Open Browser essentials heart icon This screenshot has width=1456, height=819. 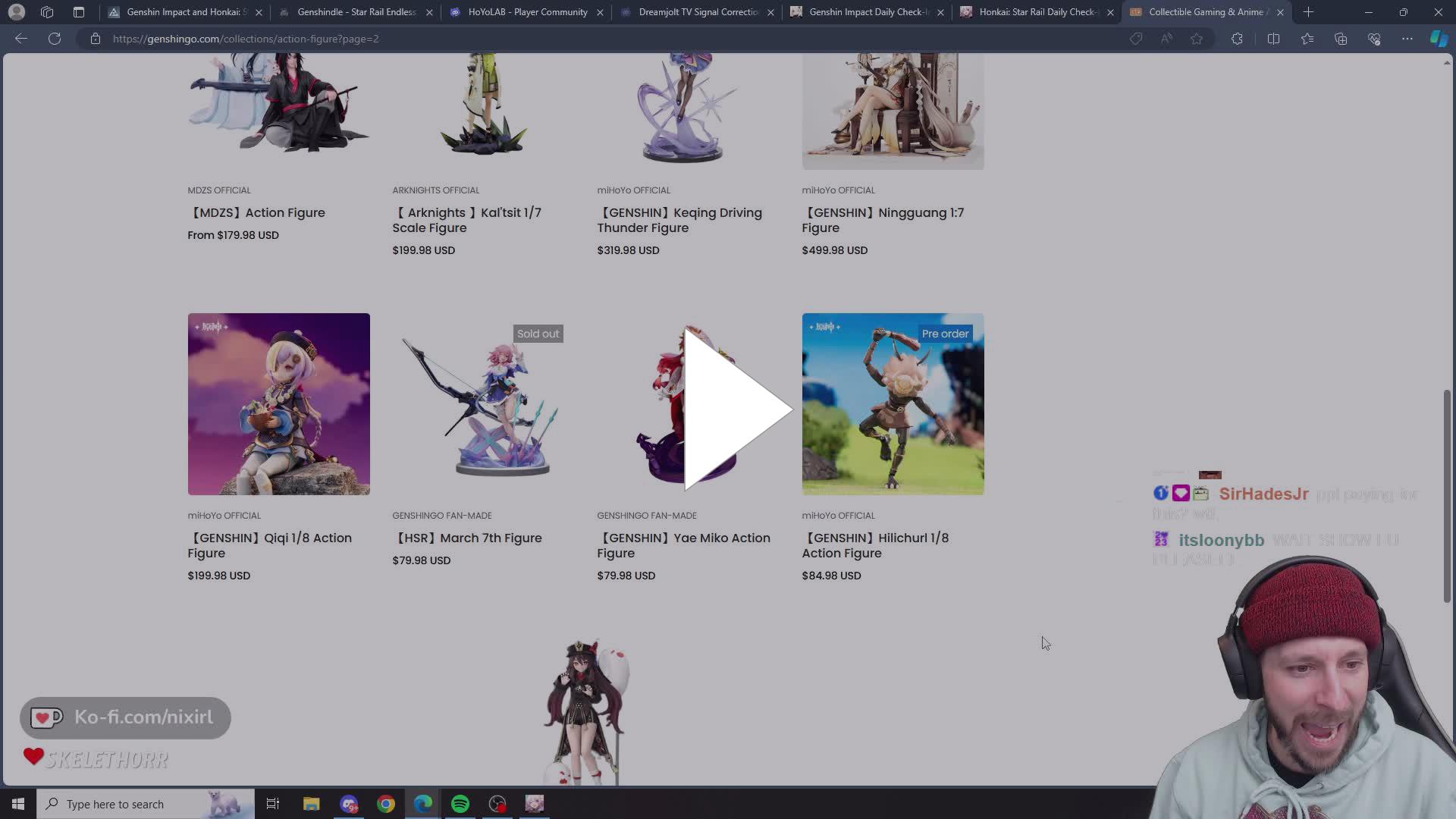(1374, 39)
